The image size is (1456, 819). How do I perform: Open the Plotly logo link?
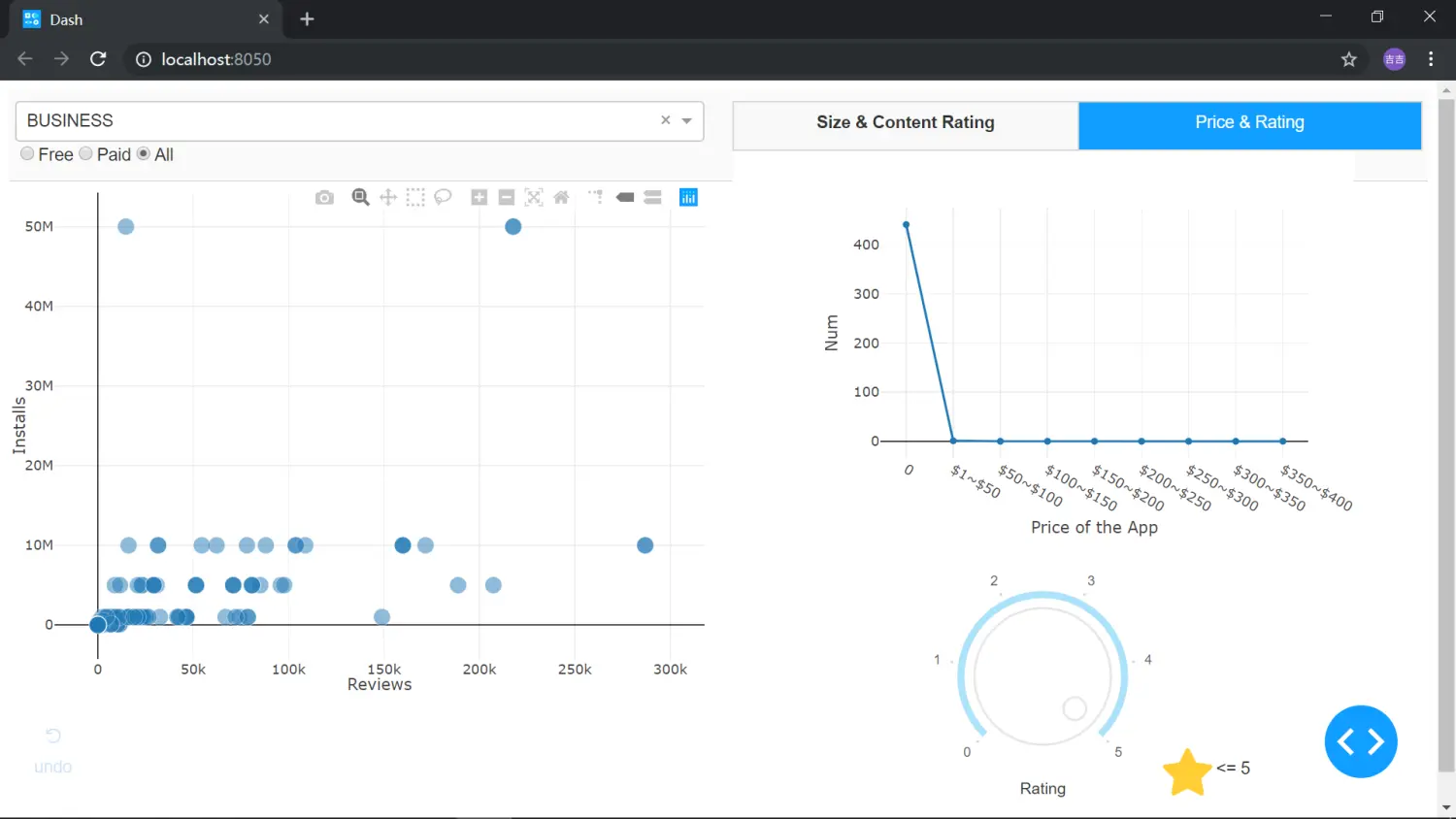click(688, 197)
